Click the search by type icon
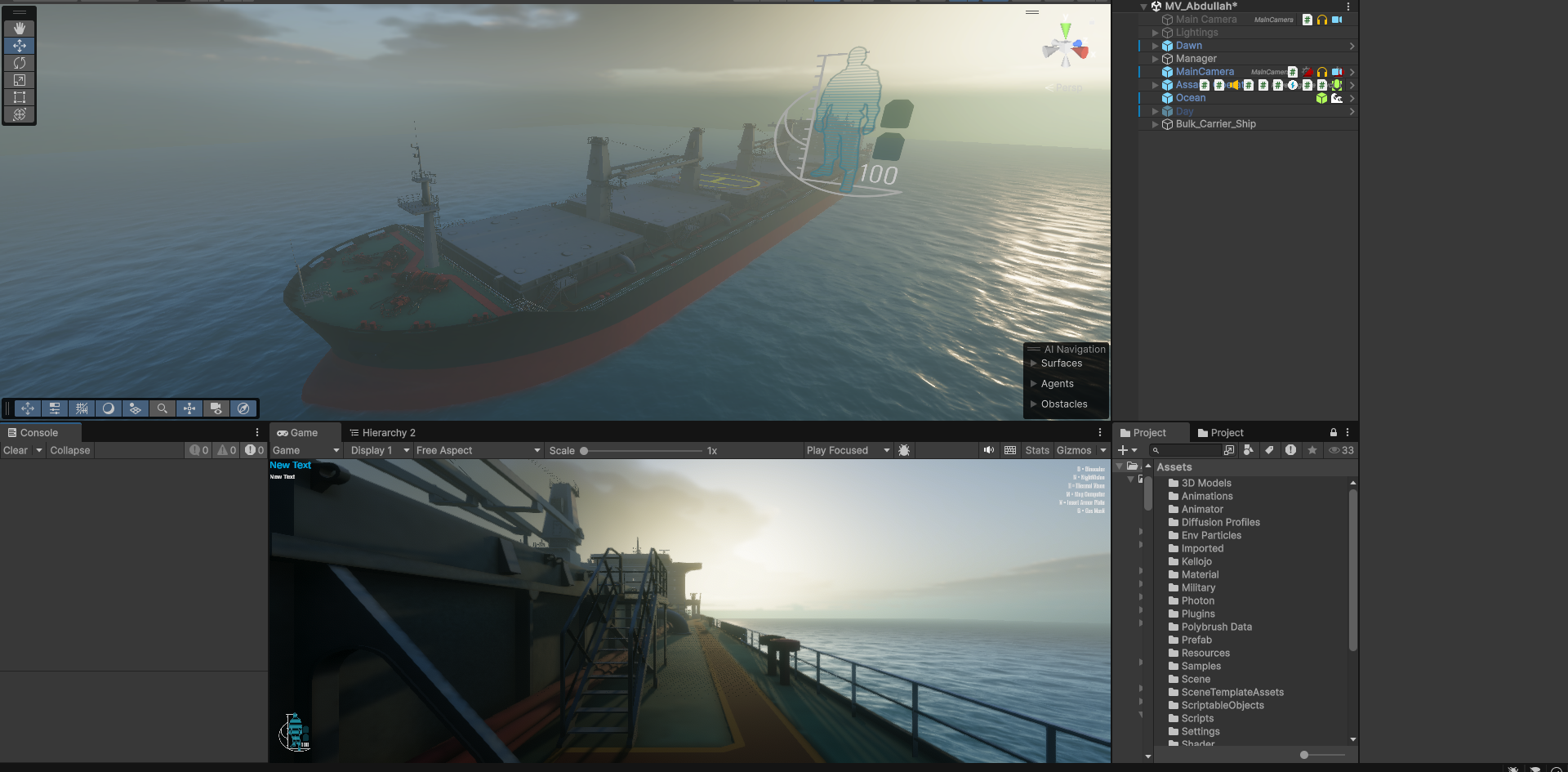 [1249, 450]
